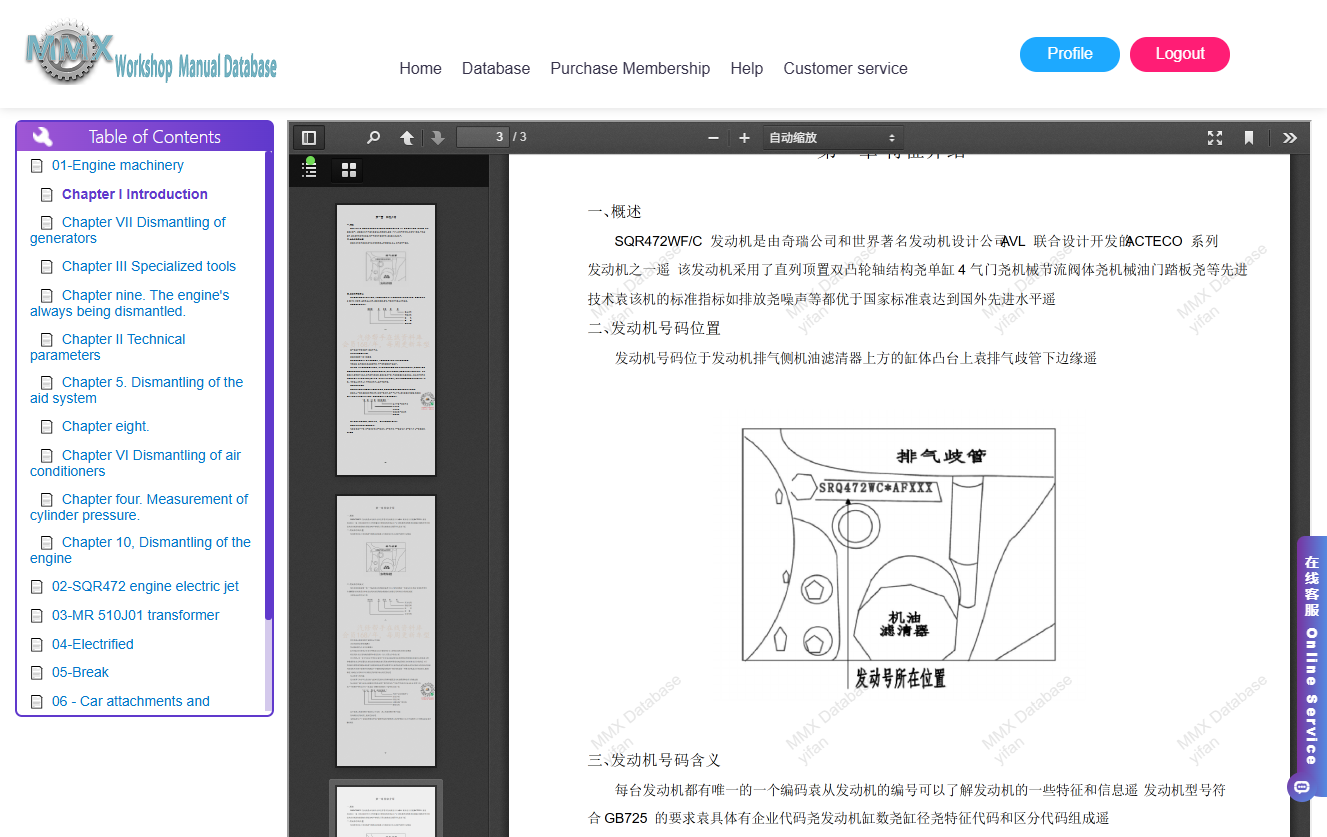This screenshot has width=1327, height=837.
Task: Go to previous page with up arrow
Action: 407,138
